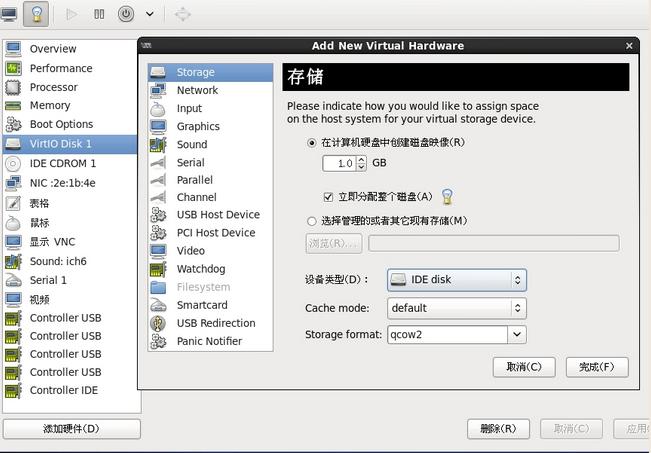Open the IDE disk device type dropdown
651x453 pixels.
click(x=456, y=280)
